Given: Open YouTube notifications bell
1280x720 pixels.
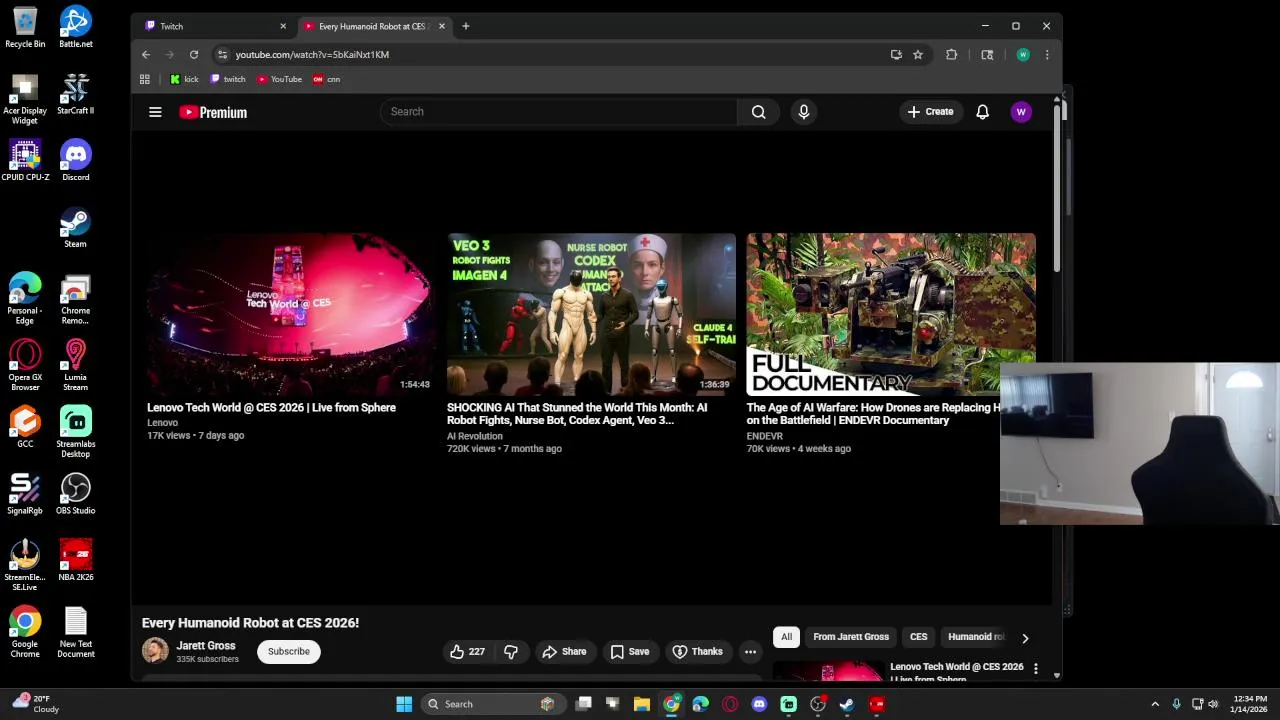Looking at the screenshot, I should pyautogui.click(x=982, y=112).
